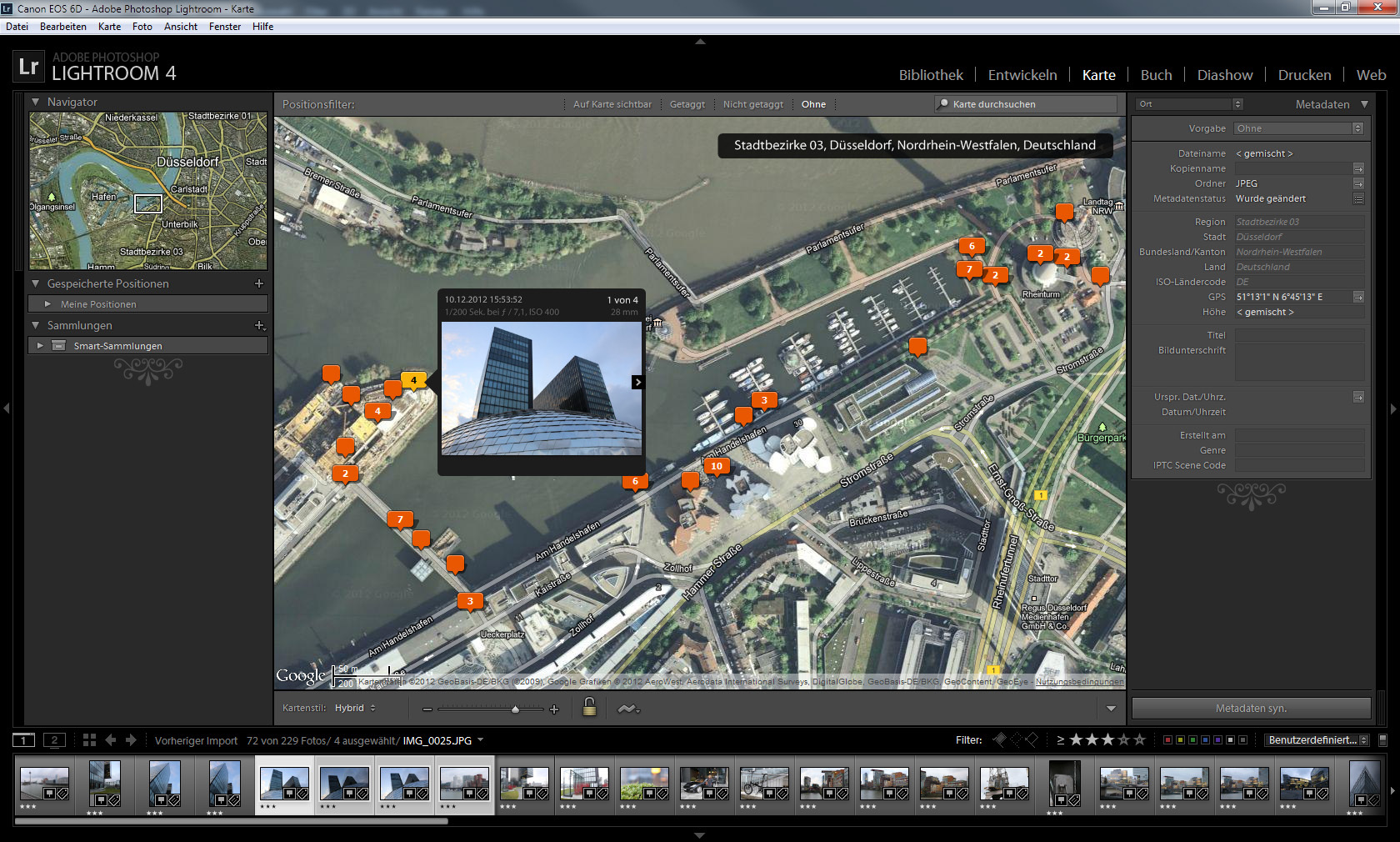Click the Metadaten syn. button
The height and width of the screenshot is (842, 1400).
pyautogui.click(x=1250, y=708)
